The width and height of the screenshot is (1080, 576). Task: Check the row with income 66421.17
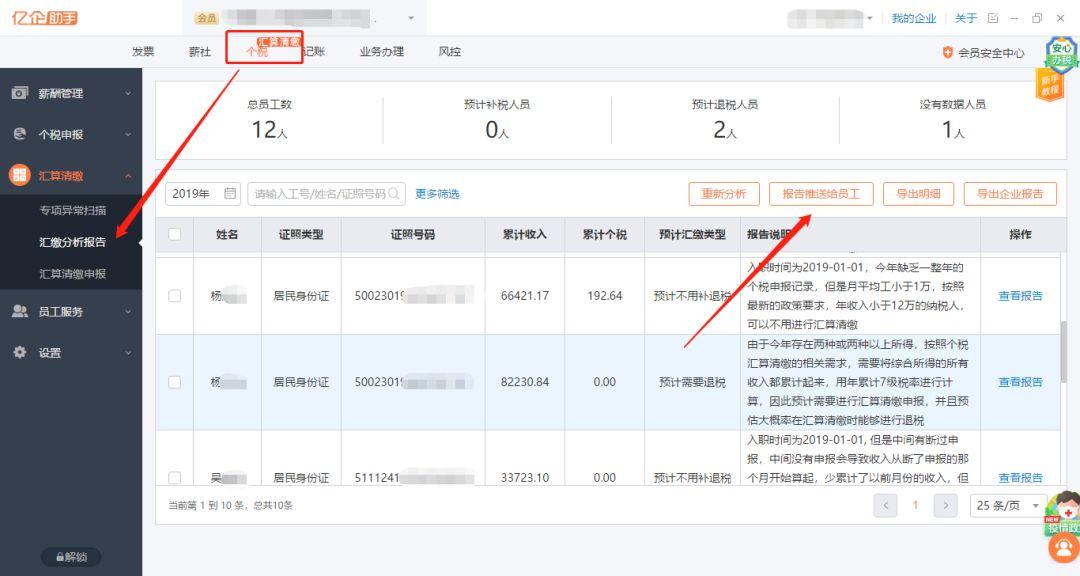[x=175, y=296]
